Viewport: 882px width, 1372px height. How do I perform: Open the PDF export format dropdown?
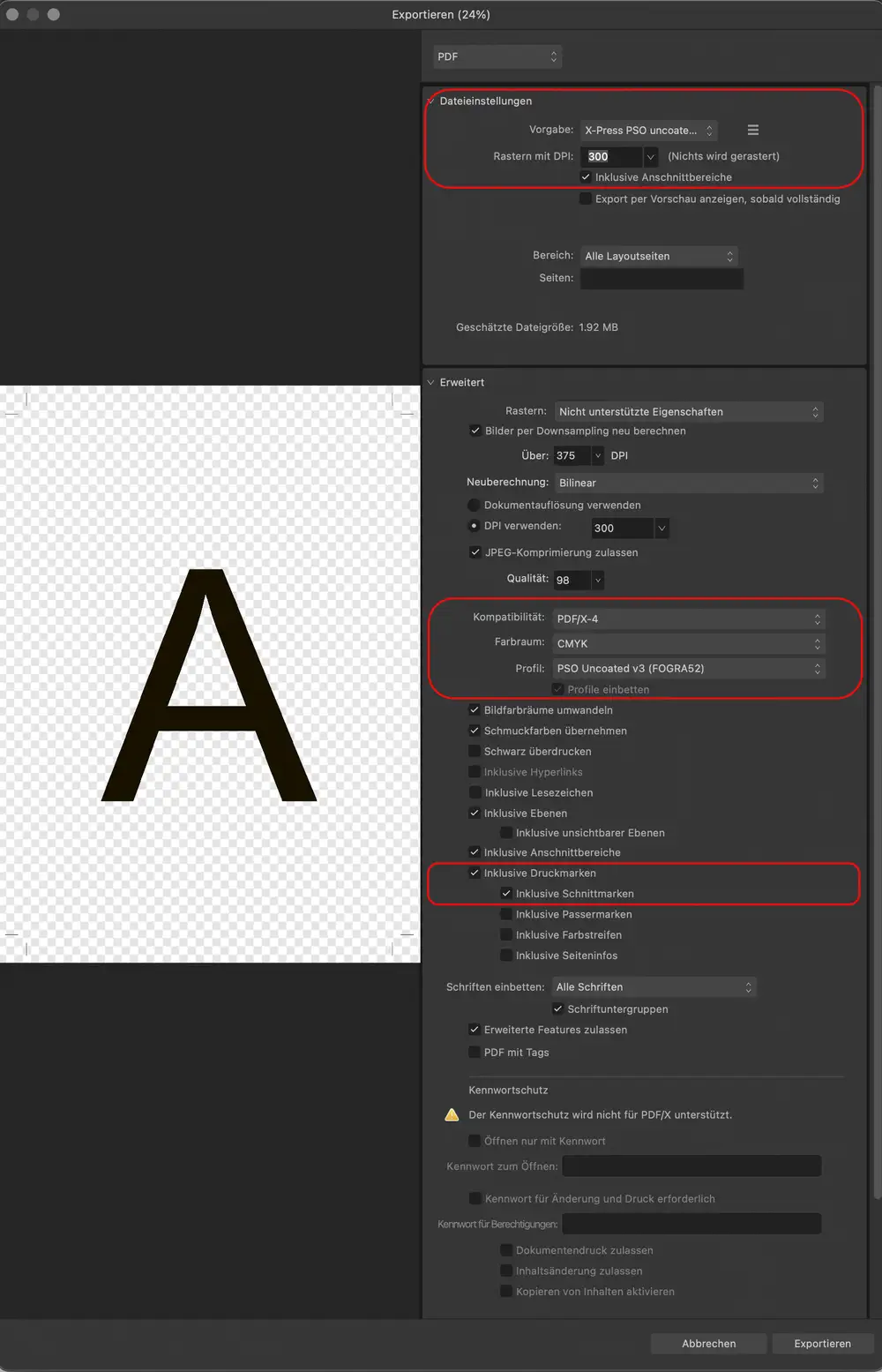tap(497, 56)
